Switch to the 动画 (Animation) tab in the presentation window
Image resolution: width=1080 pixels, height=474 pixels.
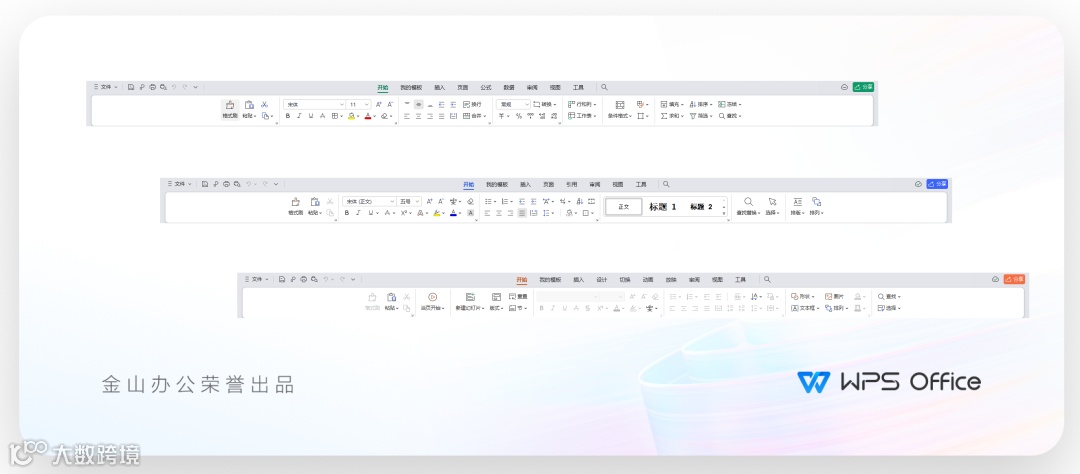click(647, 280)
